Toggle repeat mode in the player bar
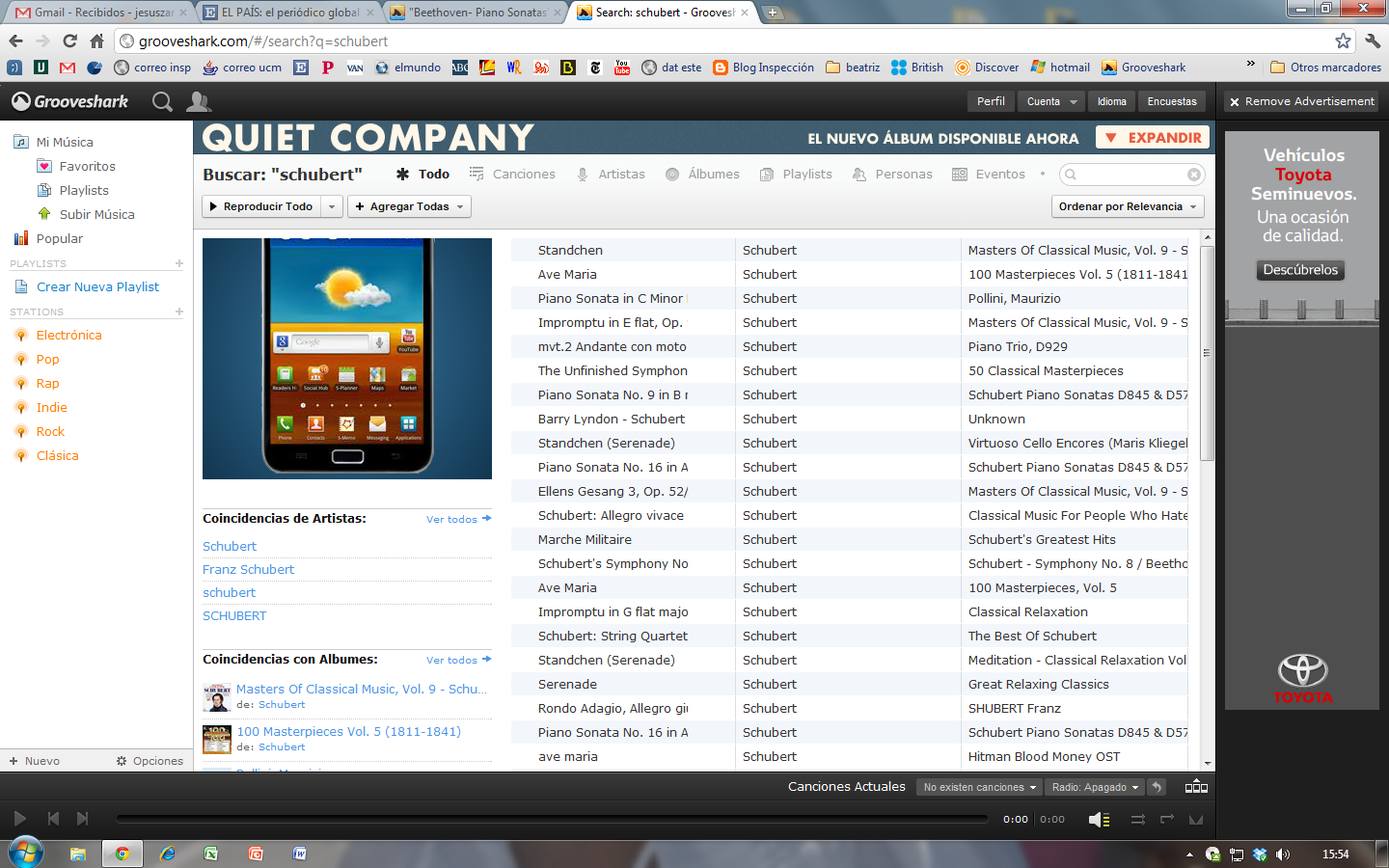This screenshot has width=1389, height=868. [1167, 819]
